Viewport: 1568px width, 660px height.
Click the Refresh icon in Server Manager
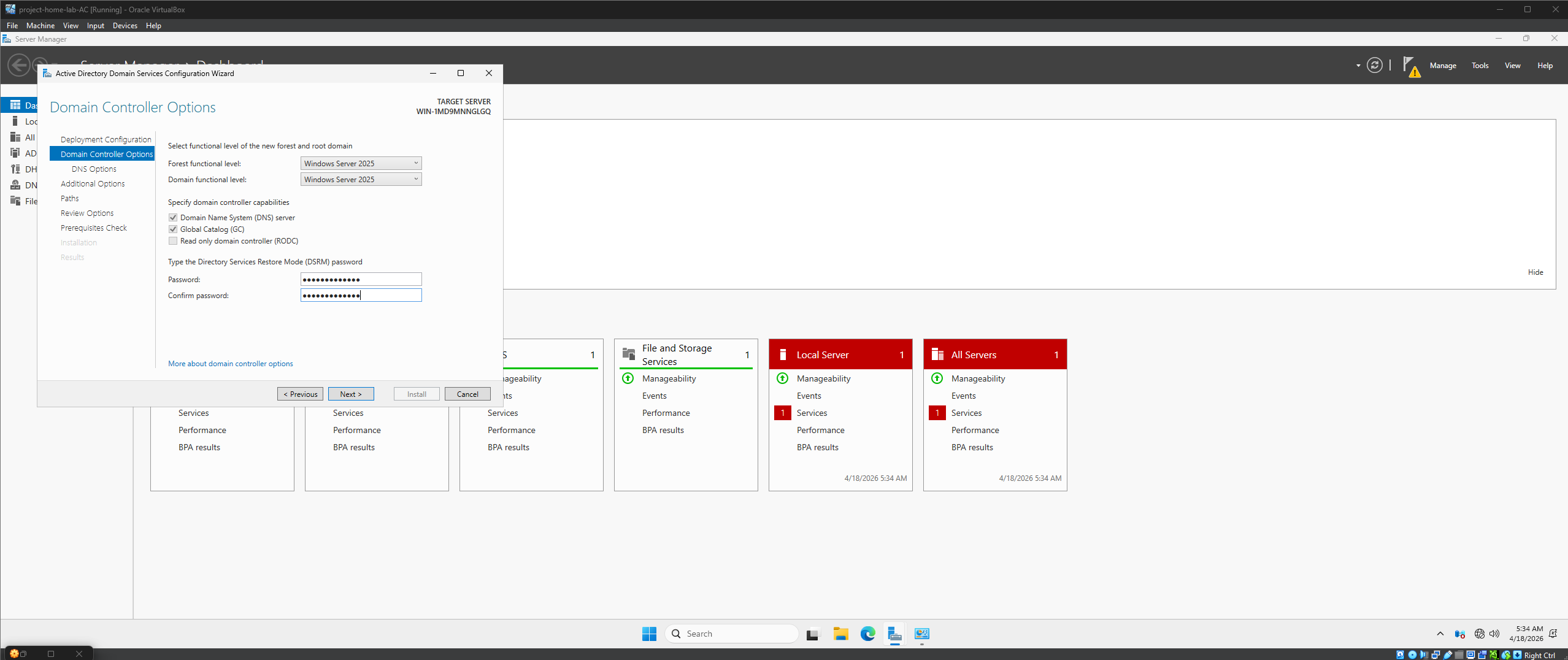click(1375, 65)
